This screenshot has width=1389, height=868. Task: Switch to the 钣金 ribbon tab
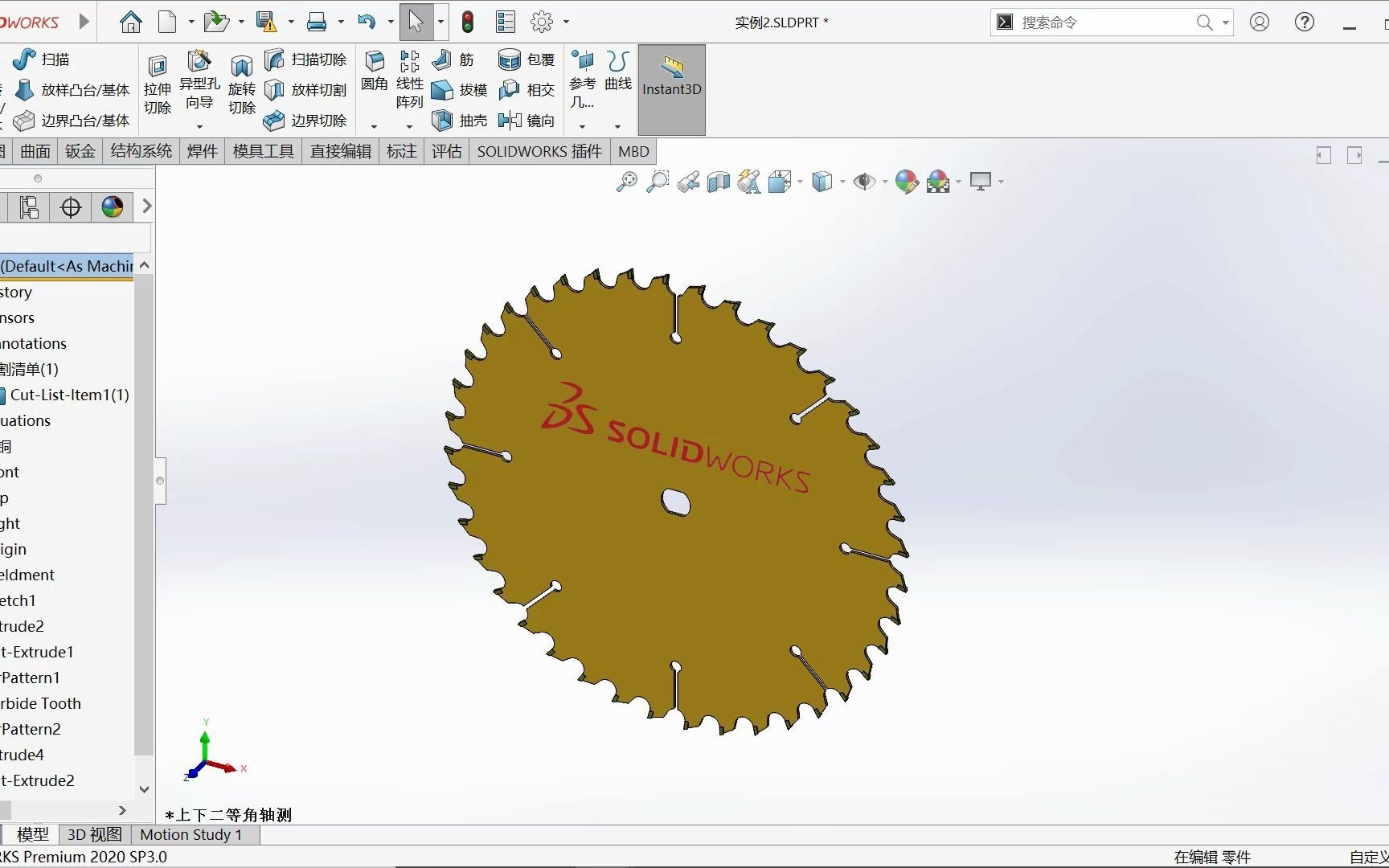(80, 151)
